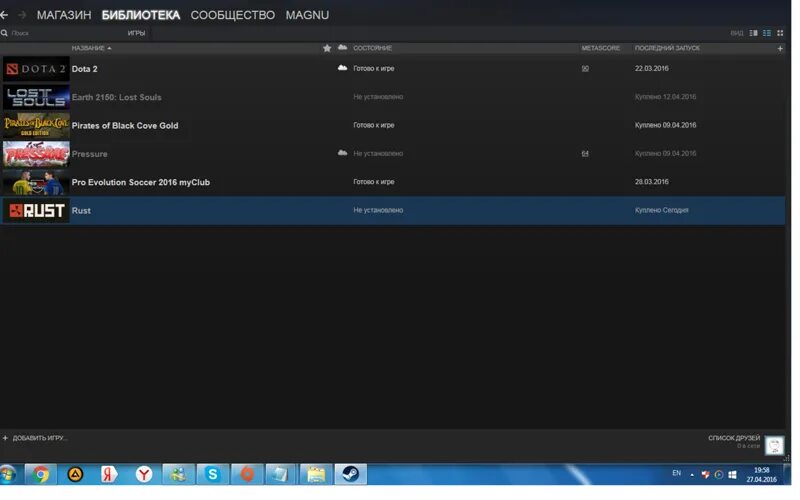This screenshot has width=800, height=500.
Task: Open Yandex Browser from the taskbar
Action: pos(143,474)
